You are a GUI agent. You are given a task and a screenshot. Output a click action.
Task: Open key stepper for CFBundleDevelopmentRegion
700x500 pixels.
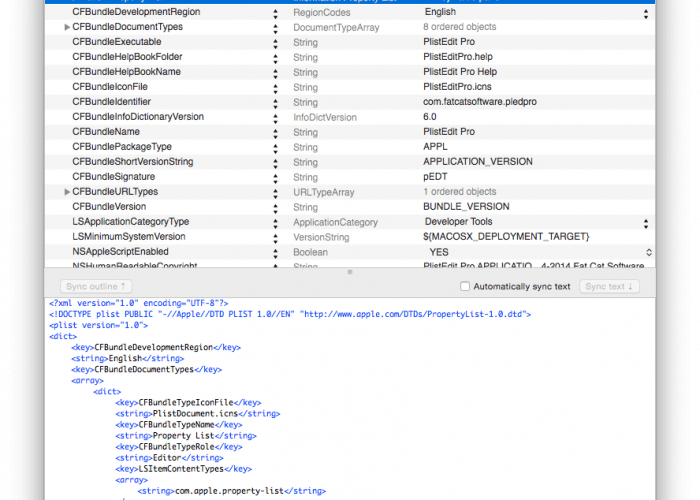275,14
